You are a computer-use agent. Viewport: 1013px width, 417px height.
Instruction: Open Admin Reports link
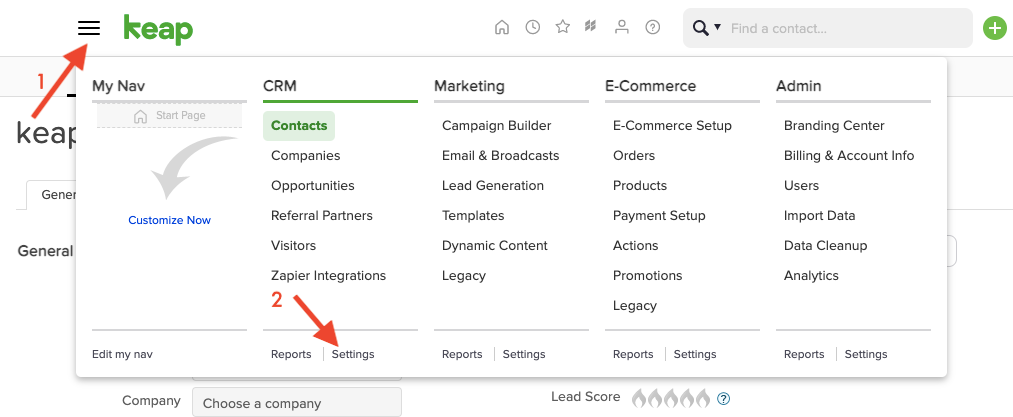tap(804, 354)
